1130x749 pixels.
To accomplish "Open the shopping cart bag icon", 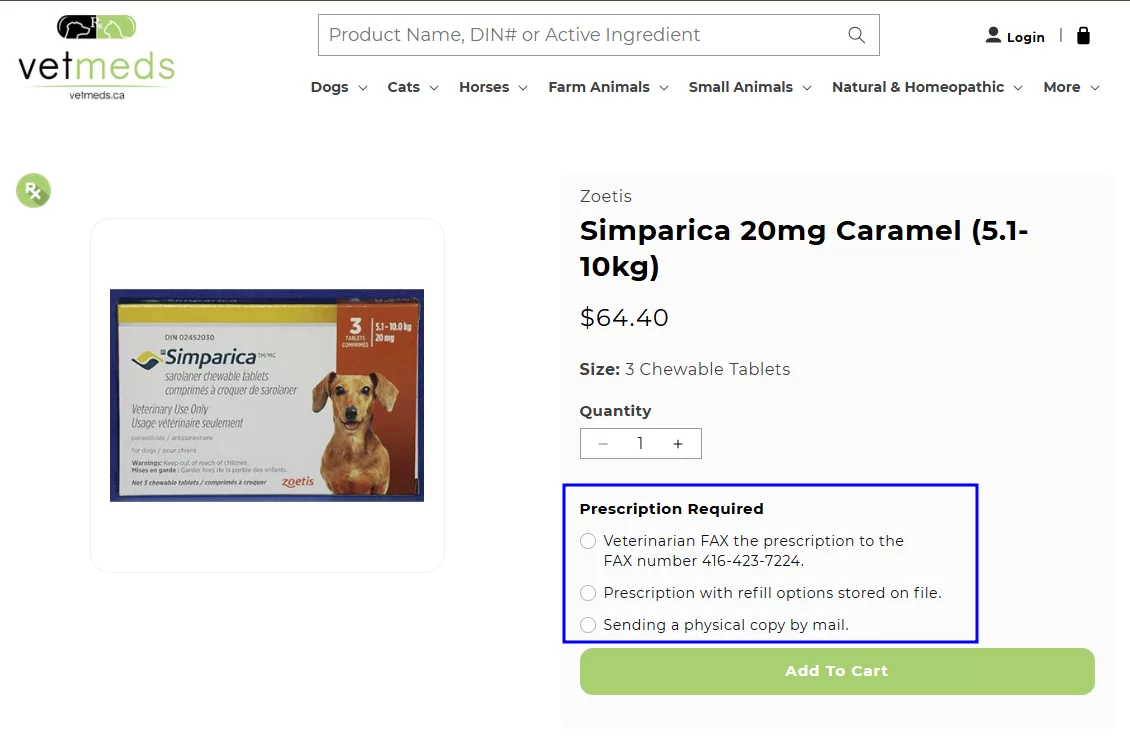I will [1084, 35].
